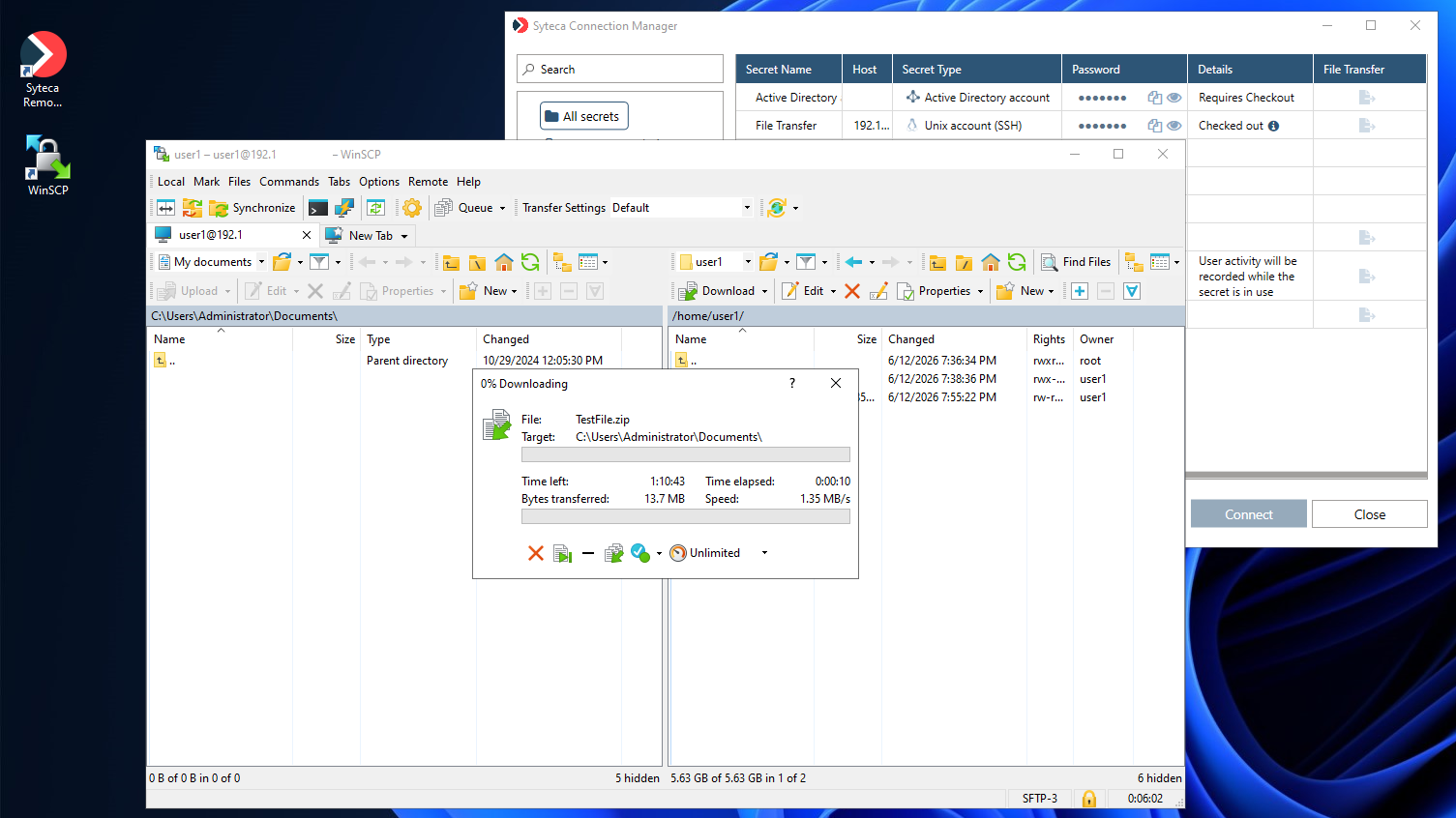Select All secrets in Syteca
Screen dimensions: 1456x818
[x=583, y=116]
